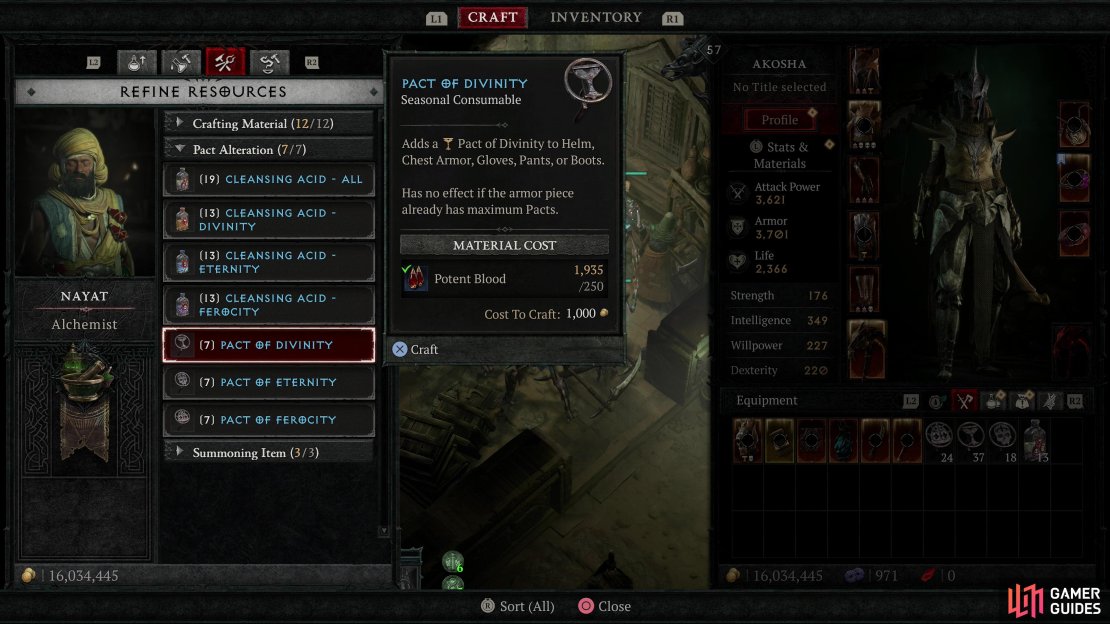The image size is (1110, 624).
Task: Open the money-bag quest items inventory tab
Action: tap(1022, 401)
